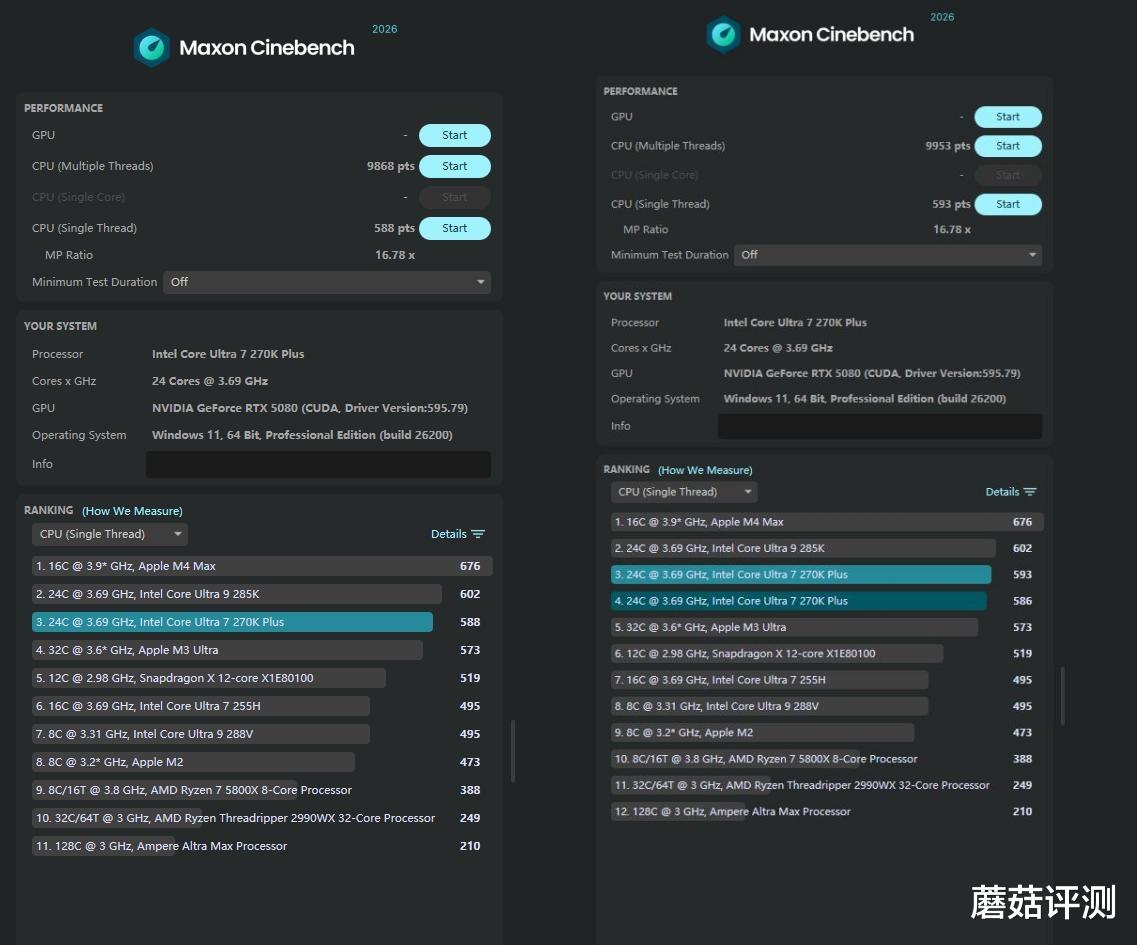Select Snapdragon X 12-core row, right ranking

tap(827, 653)
